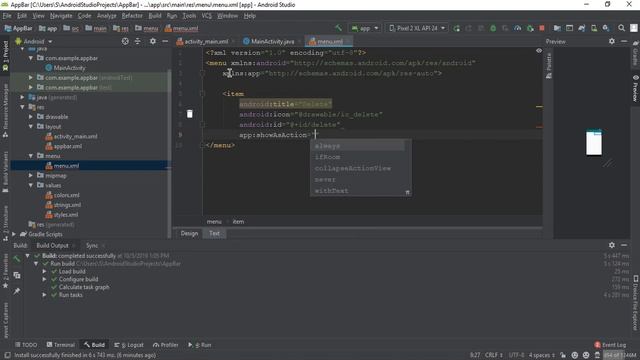Click the green Run app icon
The height and width of the screenshot is (360, 640).
[457, 28]
